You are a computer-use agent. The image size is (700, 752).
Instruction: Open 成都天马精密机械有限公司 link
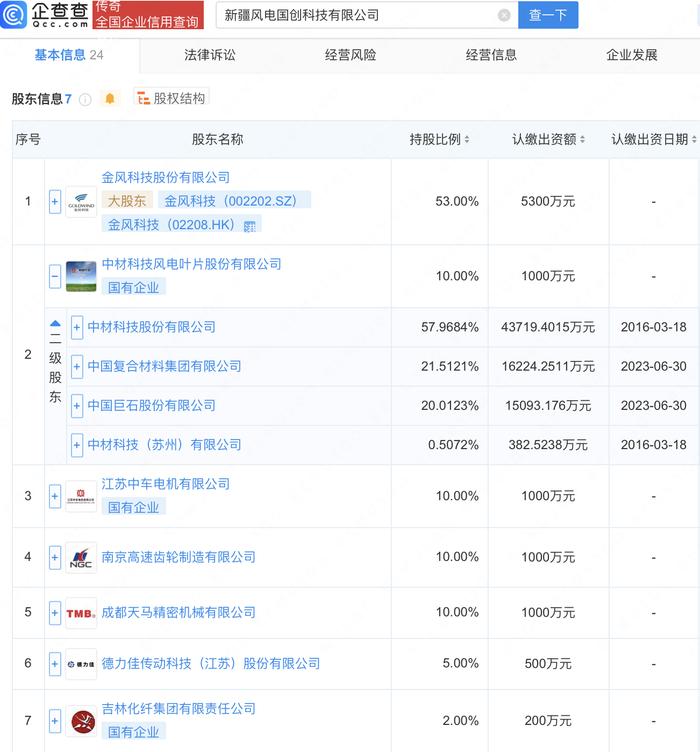(178, 613)
